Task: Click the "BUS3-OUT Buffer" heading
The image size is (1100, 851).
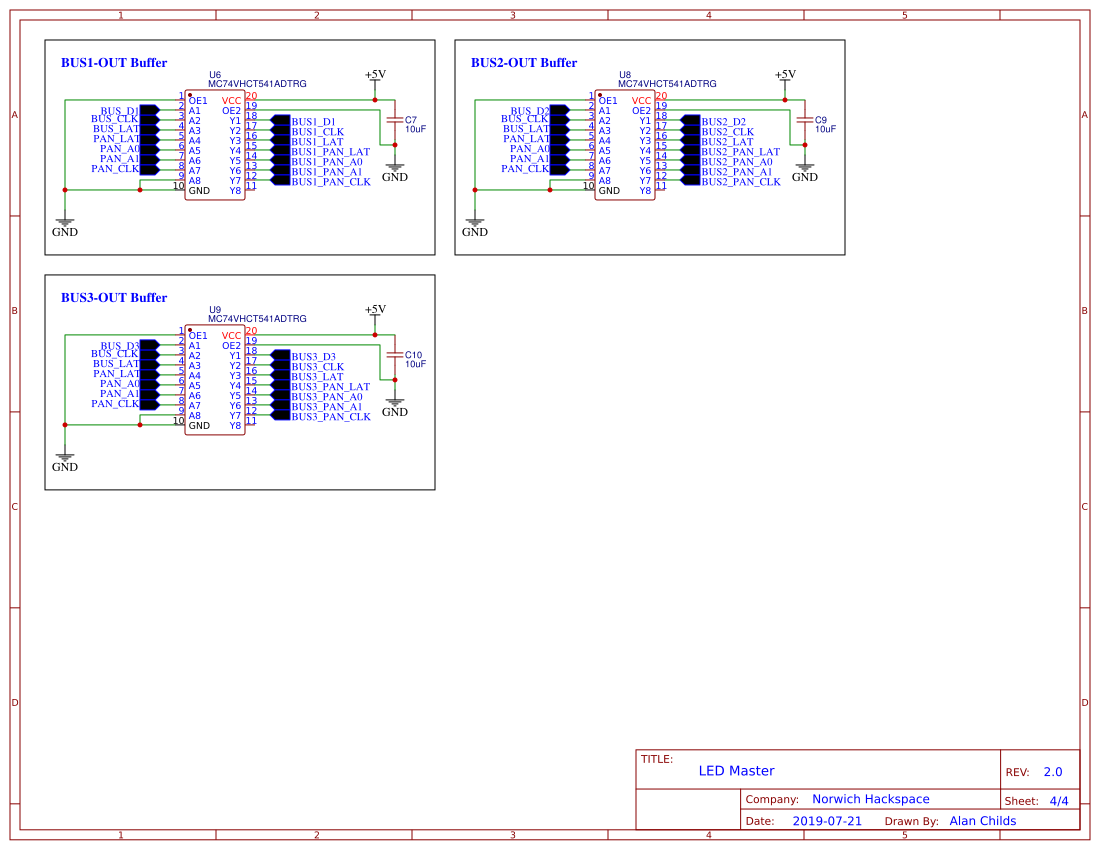Action: click(x=114, y=297)
